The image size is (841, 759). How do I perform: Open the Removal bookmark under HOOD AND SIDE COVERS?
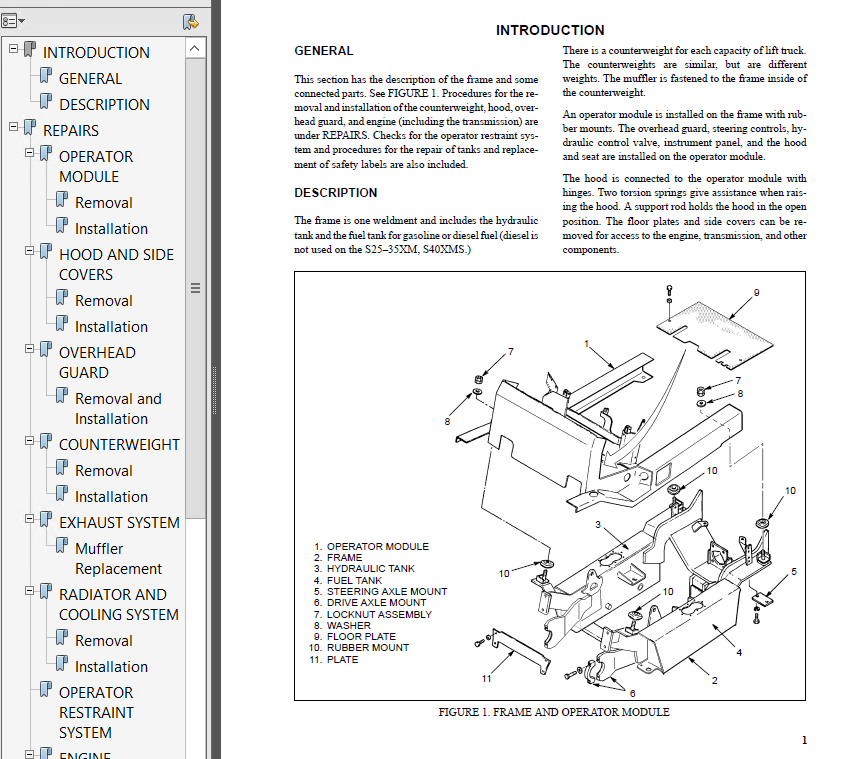coord(104,301)
